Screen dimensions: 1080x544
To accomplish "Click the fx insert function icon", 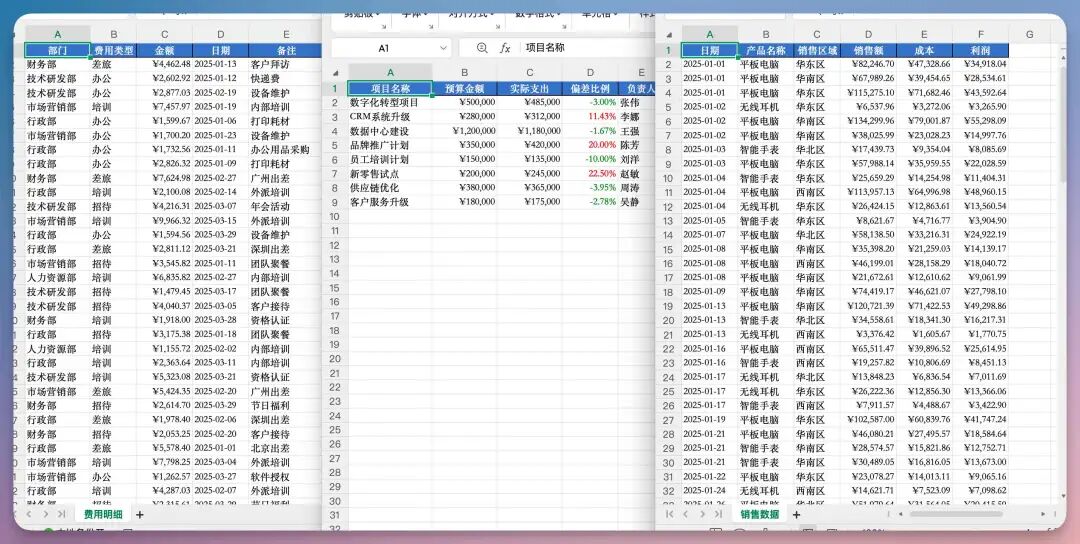I will coord(505,48).
